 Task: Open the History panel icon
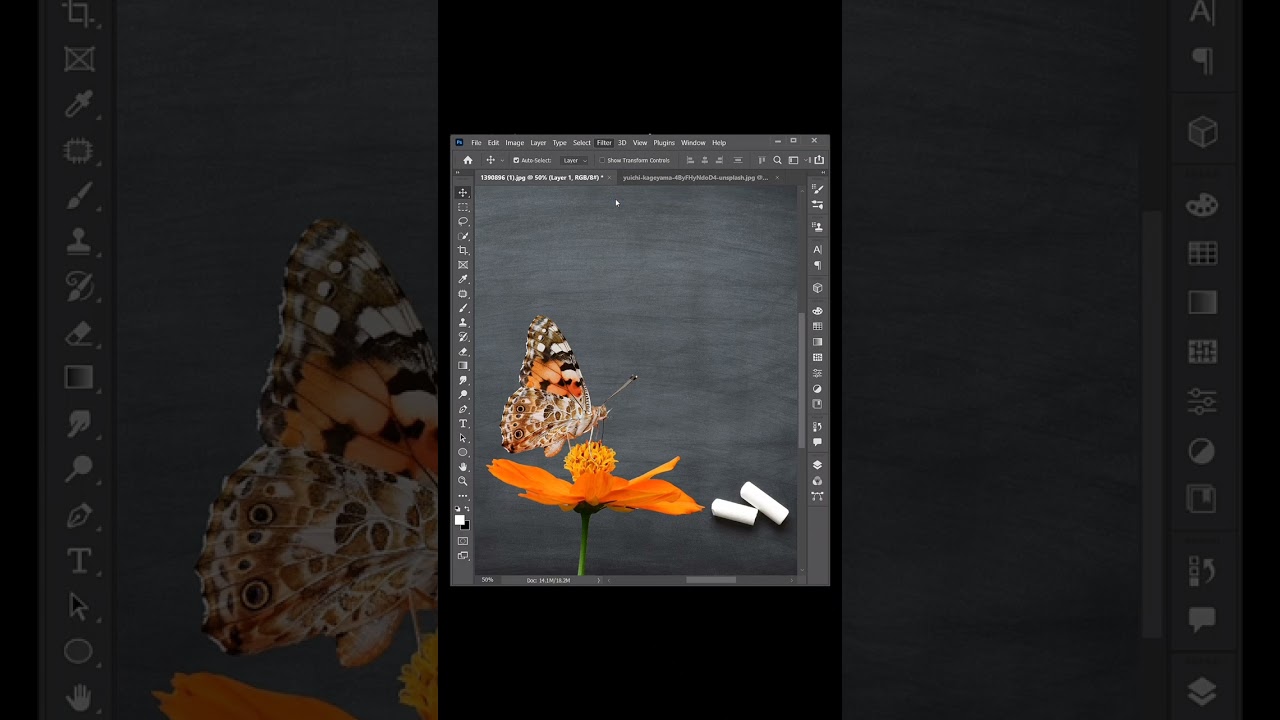[817, 427]
